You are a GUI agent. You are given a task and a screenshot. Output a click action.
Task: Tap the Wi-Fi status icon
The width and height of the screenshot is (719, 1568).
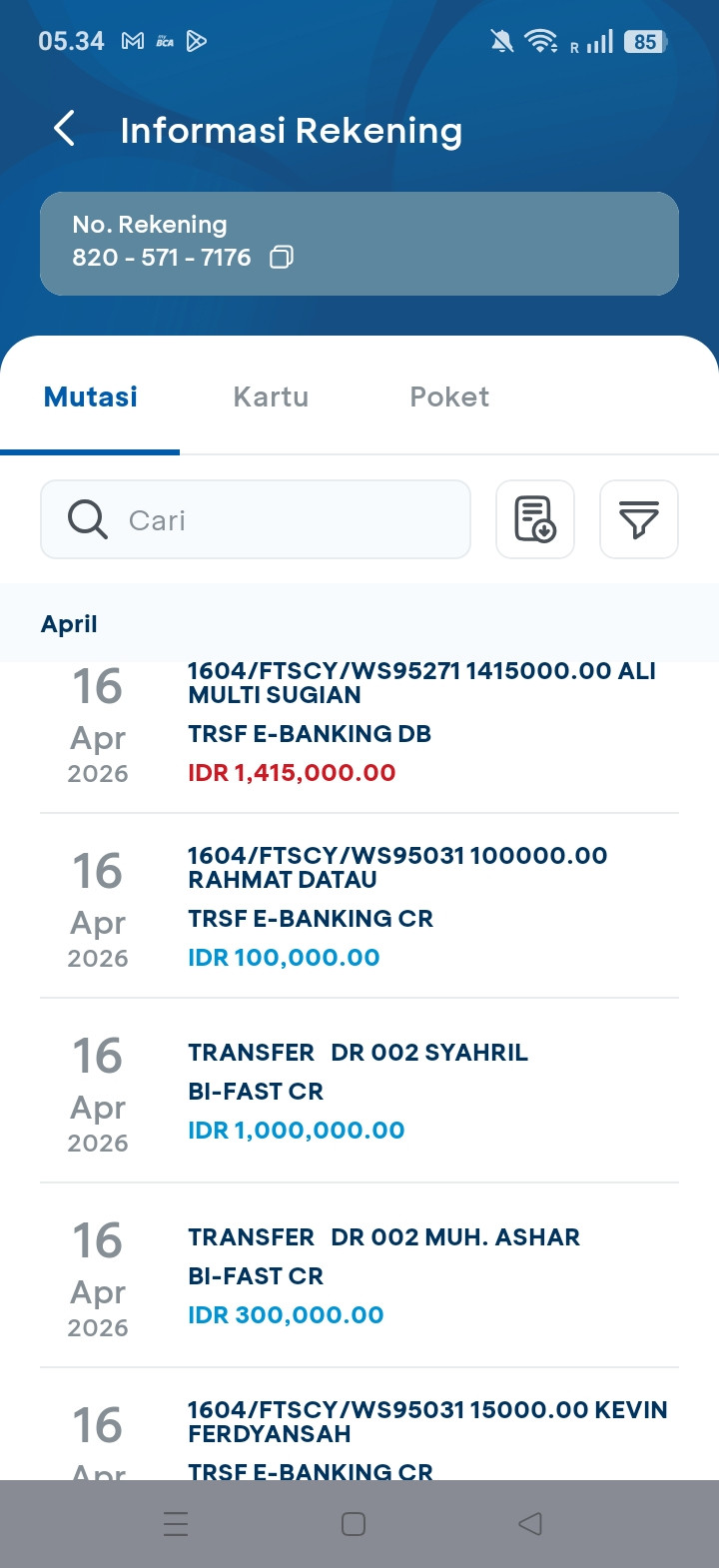pyautogui.click(x=540, y=41)
